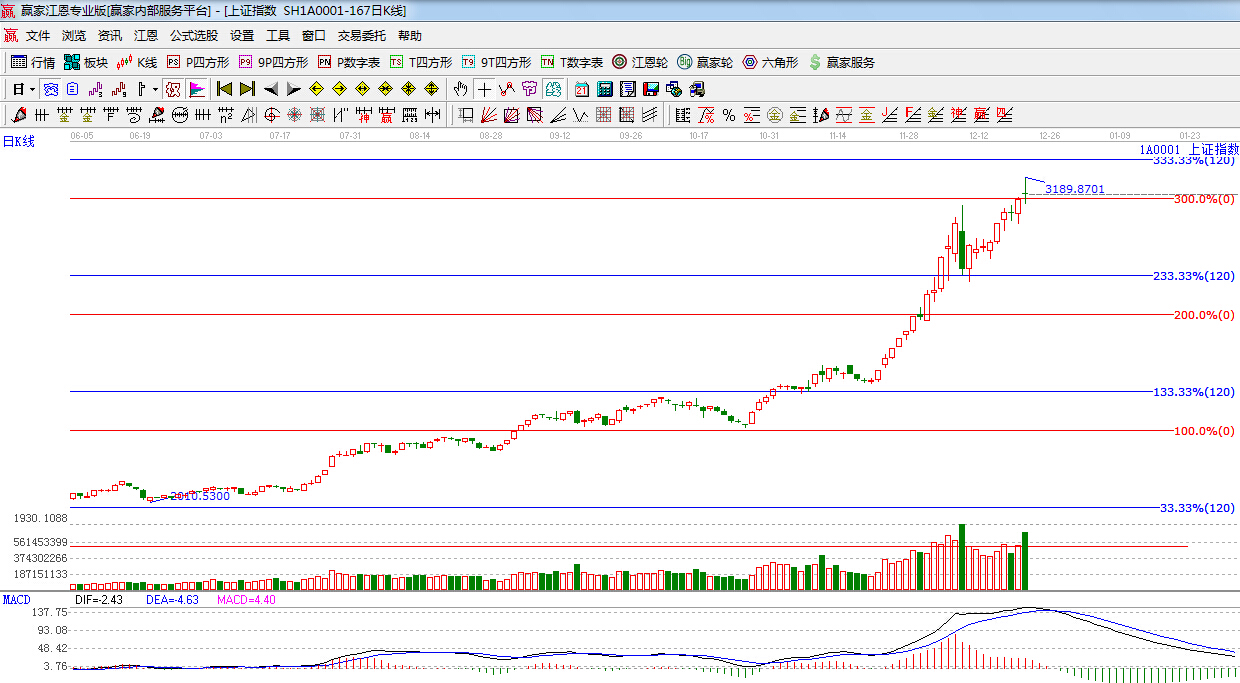Open the 行情 market quotes view
Screen dimensions: 1240x683
(x=32, y=62)
